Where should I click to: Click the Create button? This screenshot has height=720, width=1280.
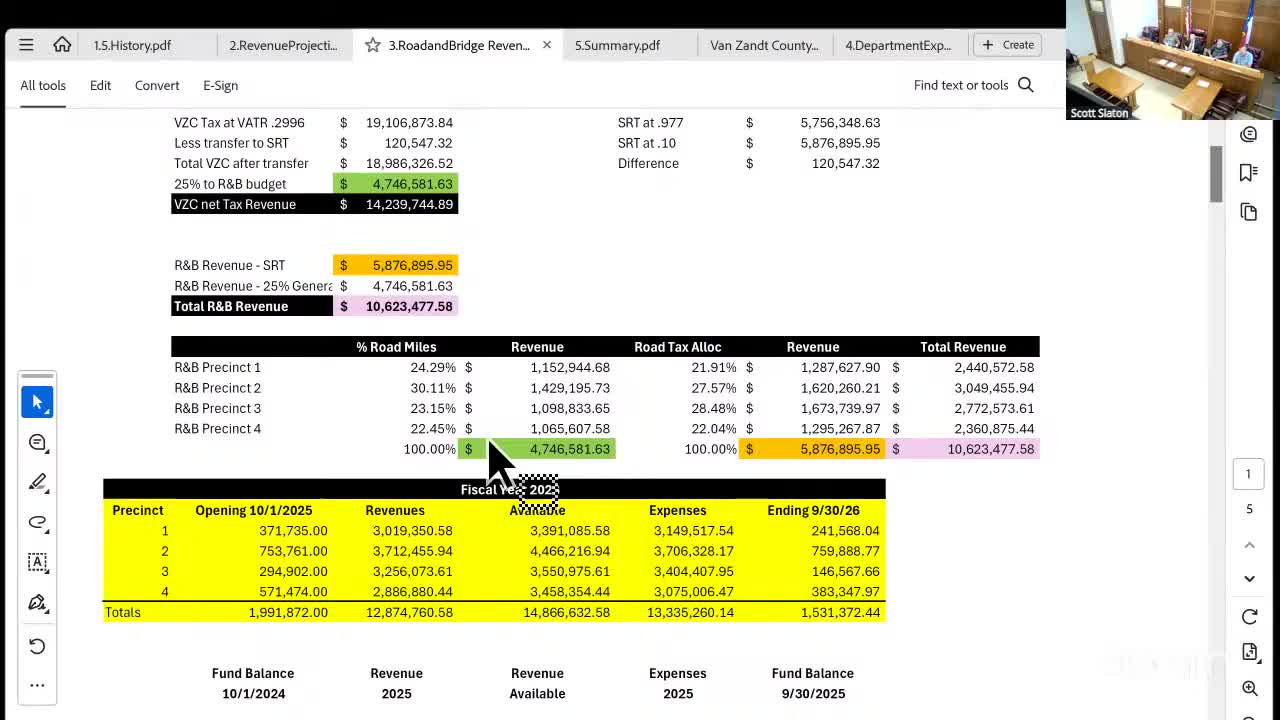[1008, 45]
